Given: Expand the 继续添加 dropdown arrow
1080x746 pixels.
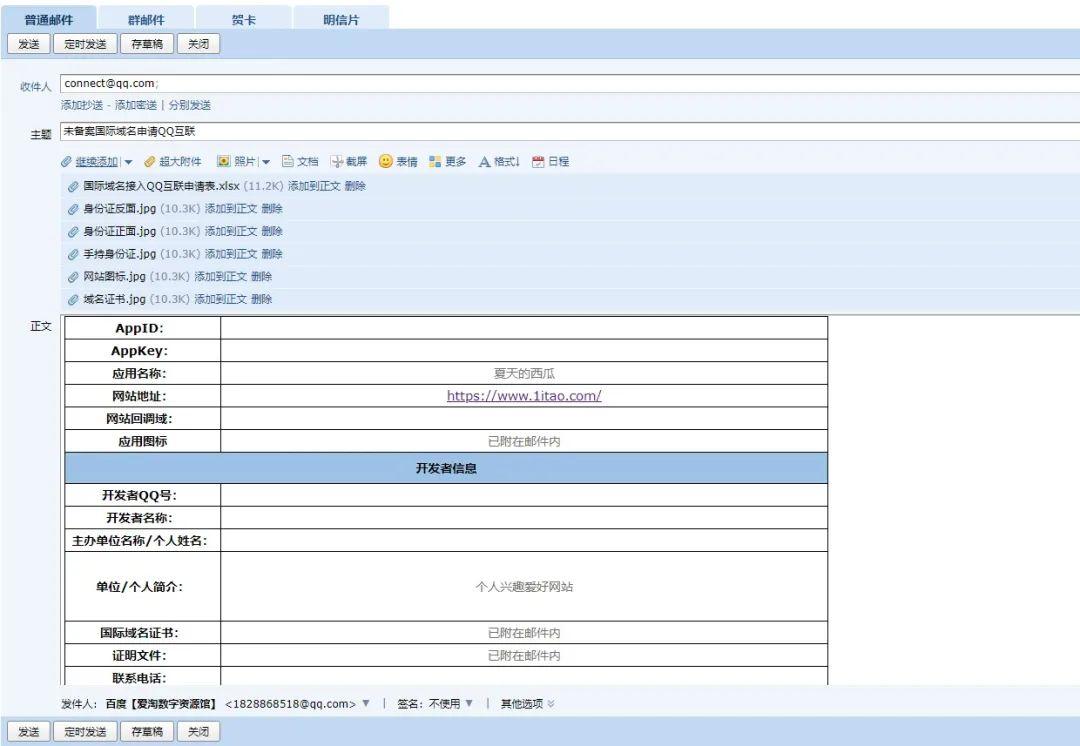Looking at the screenshot, I should click(x=128, y=162).
